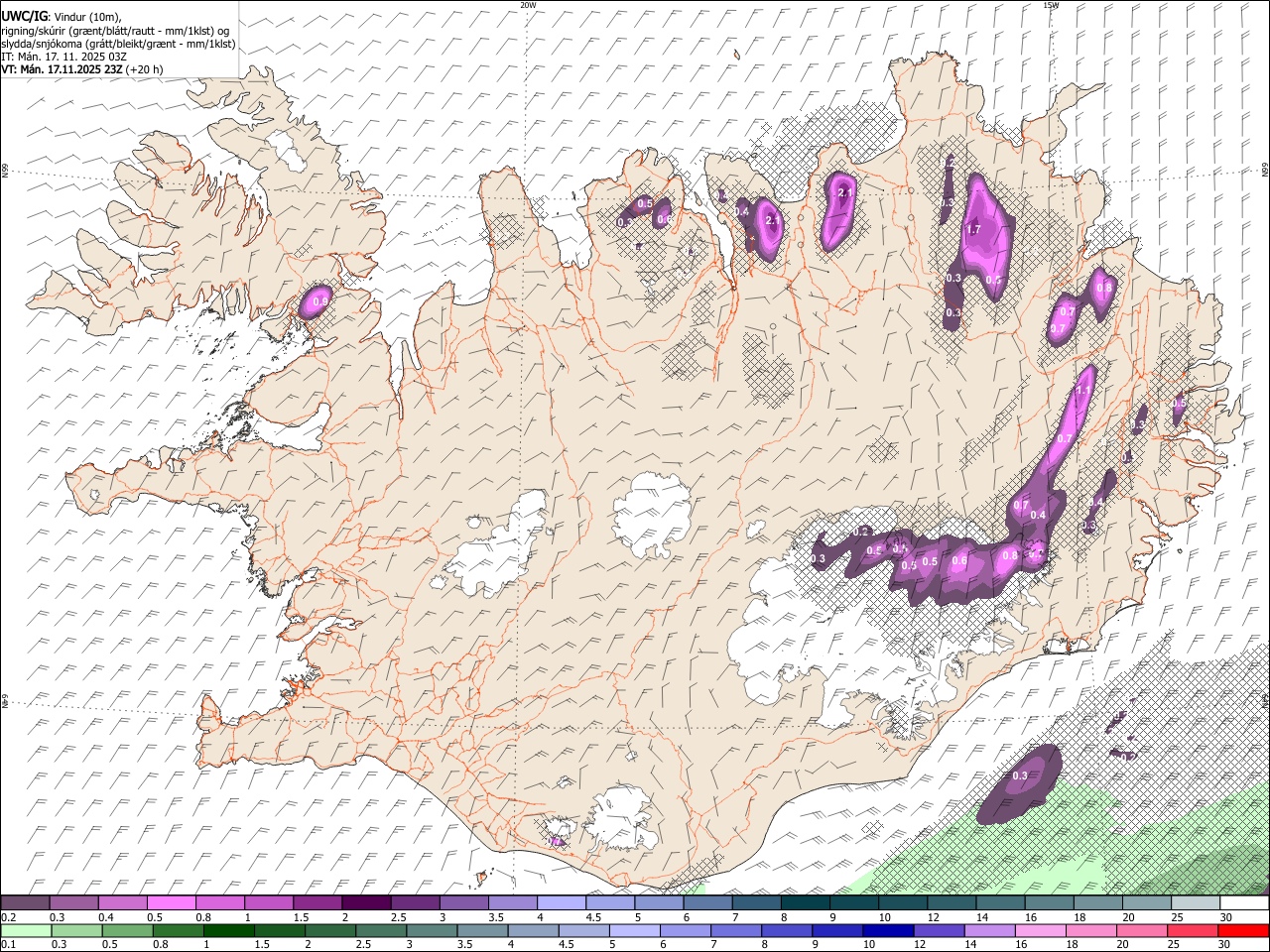The image size is (1270, 952).
Task: Select the VT valid time line
Action: point(81,69)
